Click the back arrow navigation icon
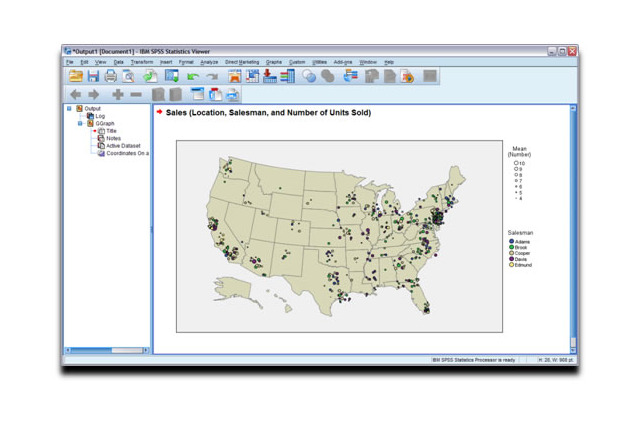 point(76,95)
